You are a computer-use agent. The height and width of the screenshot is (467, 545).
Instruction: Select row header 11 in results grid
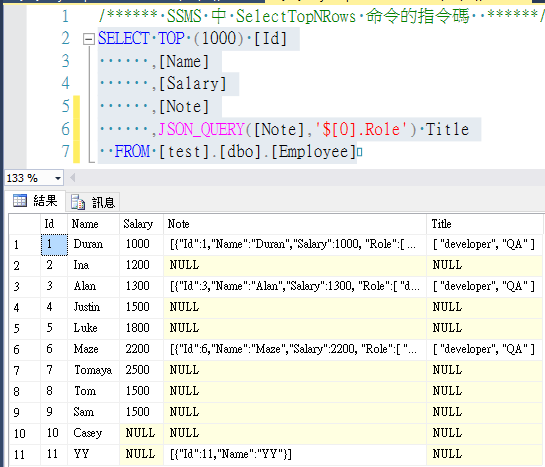pyautogui.click(x=25, y=454)
